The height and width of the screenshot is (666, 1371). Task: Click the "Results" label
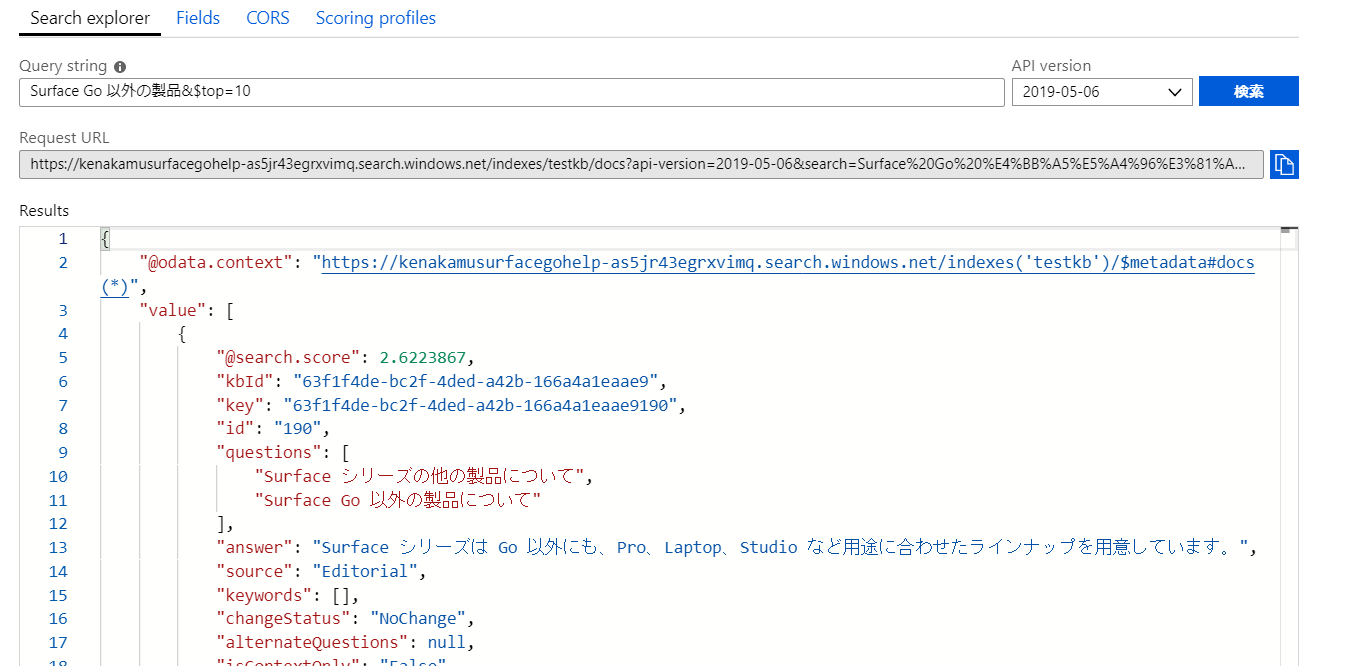click(x=44, y=210)
